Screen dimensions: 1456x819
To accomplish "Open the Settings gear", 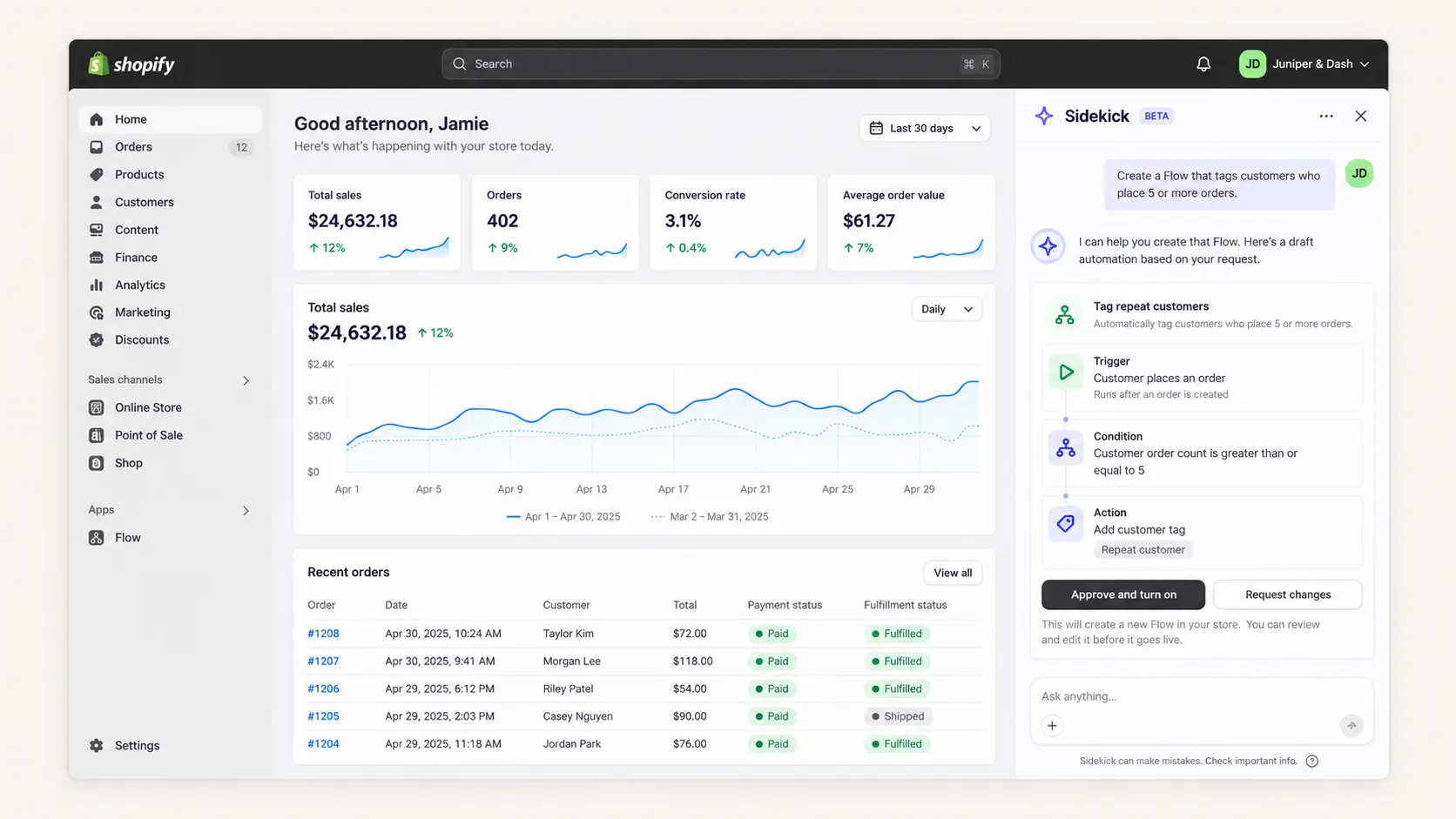I will [x=97, y=745].
